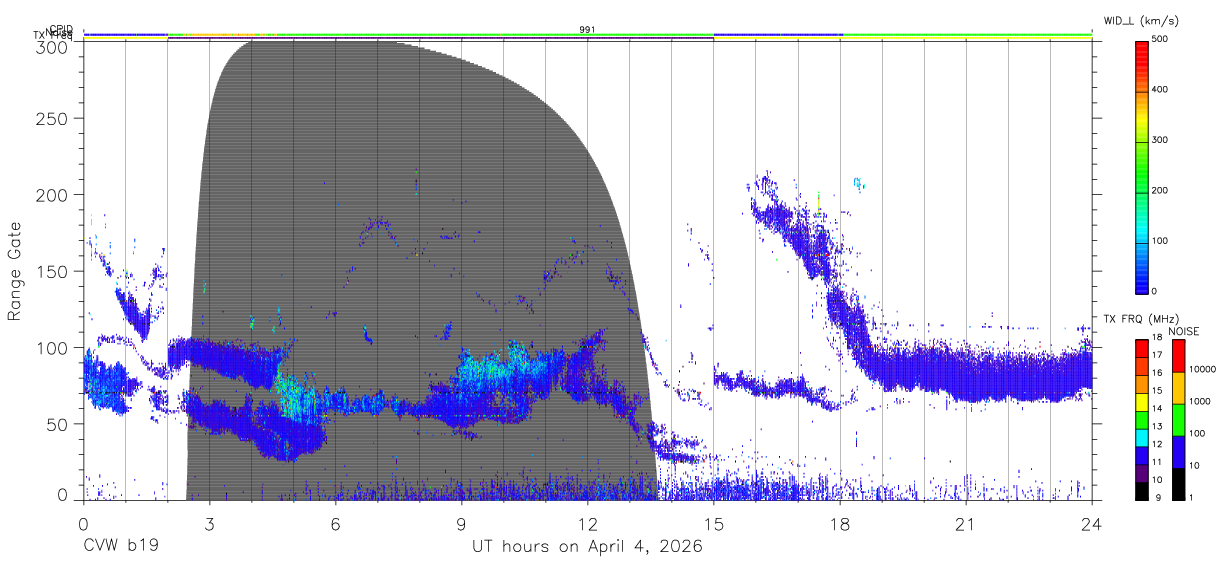Click the blue segment of the NOISE legend
This screenshot has width=1228, height=567.
pyautogui.click(x=1177, y=452)
